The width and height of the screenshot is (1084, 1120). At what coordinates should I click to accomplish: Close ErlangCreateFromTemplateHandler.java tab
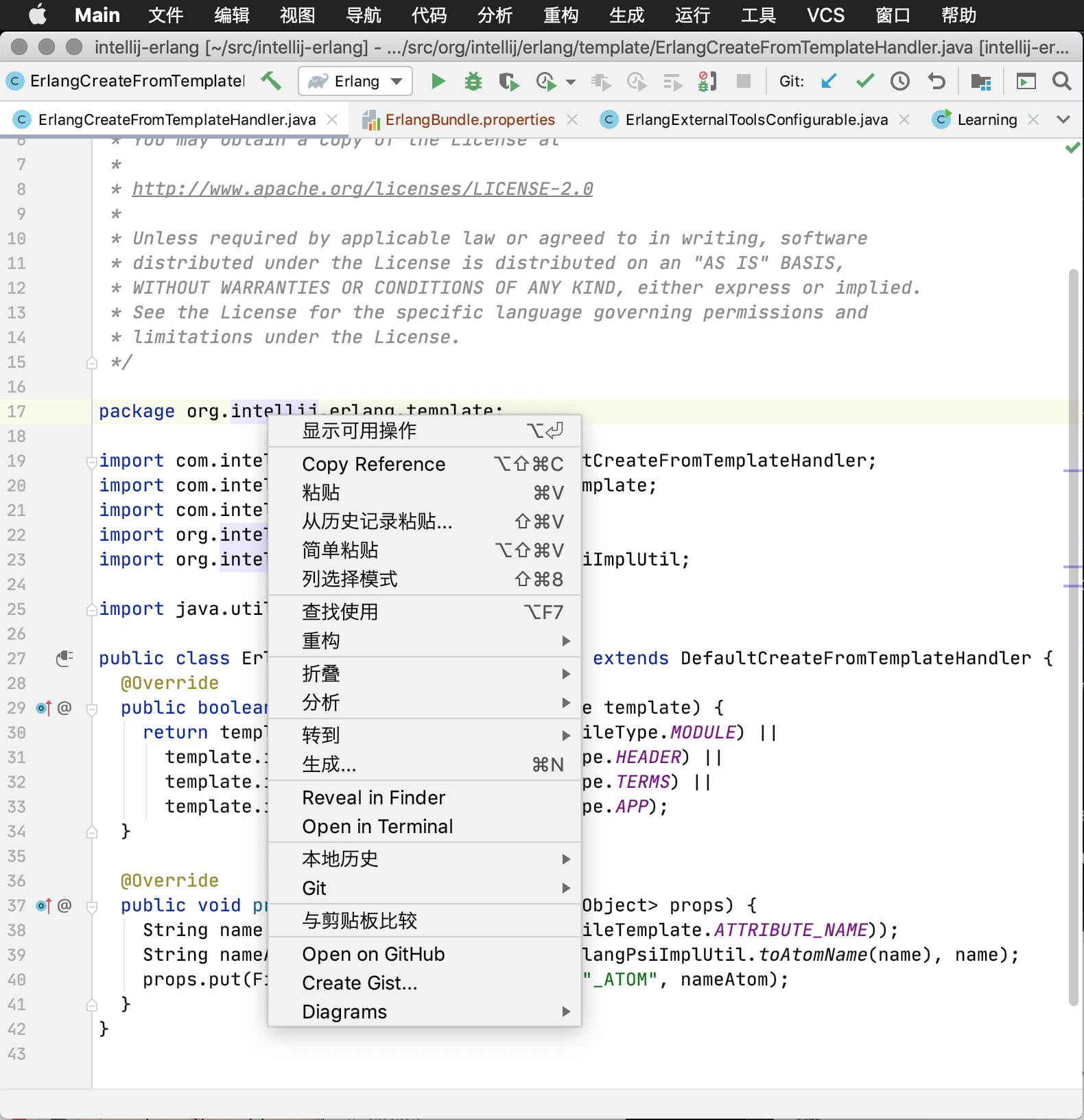[x=333, y=119]
